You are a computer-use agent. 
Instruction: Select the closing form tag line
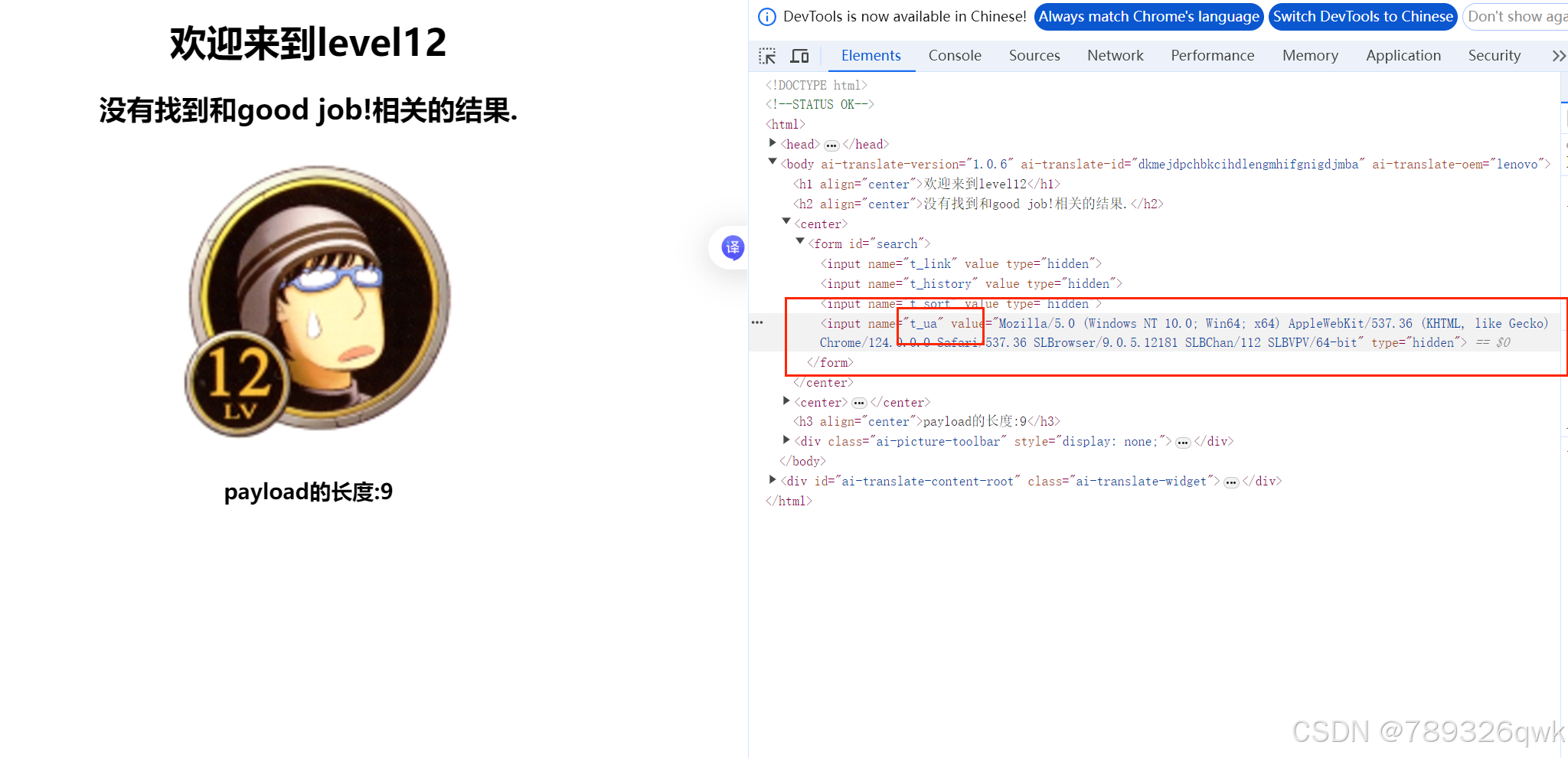830,363
